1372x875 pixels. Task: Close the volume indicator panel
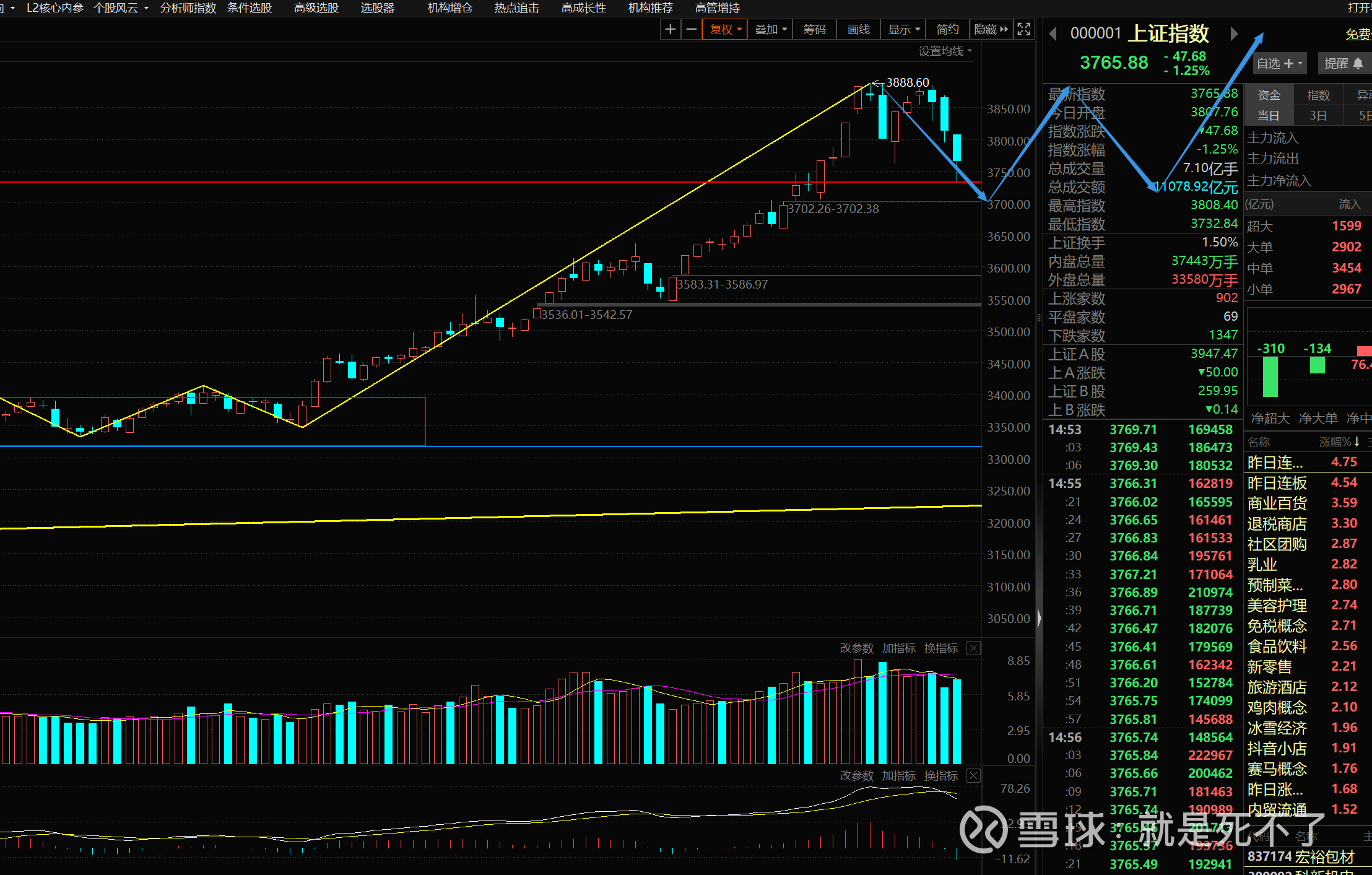pyautogui.click(x=973, y=648)
